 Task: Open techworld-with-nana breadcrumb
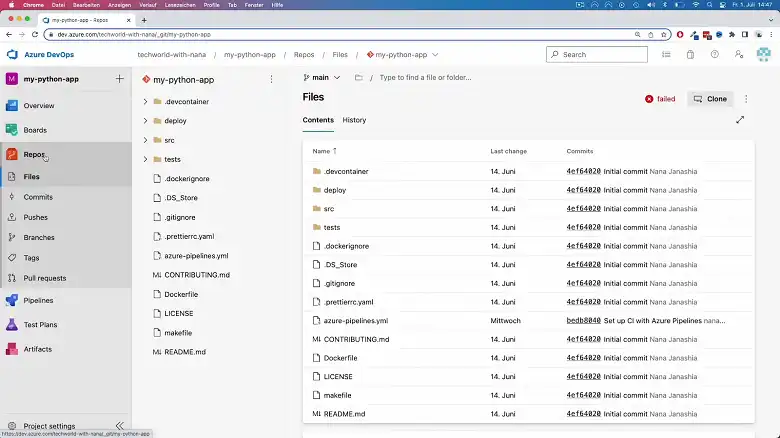[172, 55]
